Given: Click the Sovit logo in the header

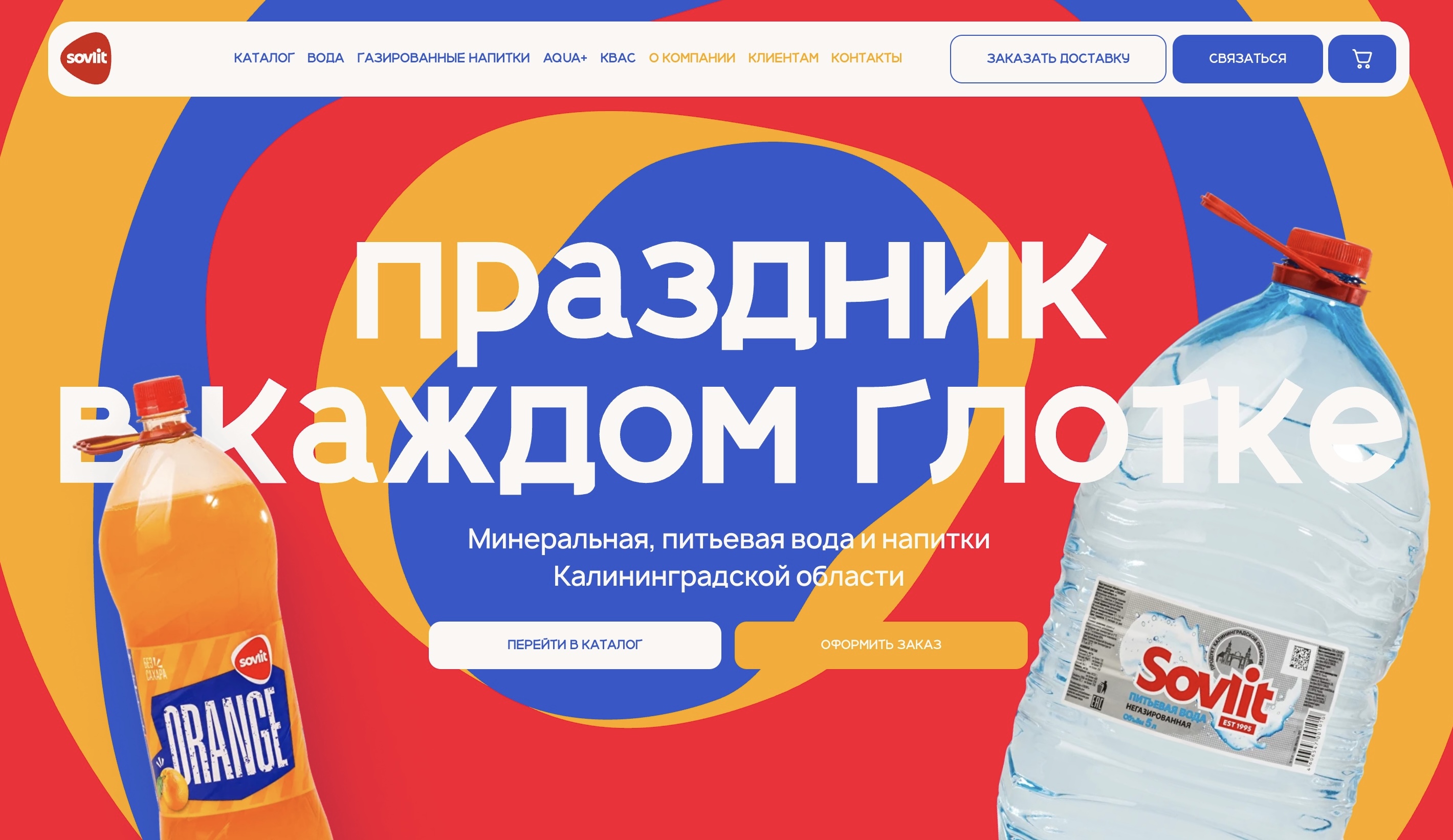Looking at the screenshot, I should (86, 58).
